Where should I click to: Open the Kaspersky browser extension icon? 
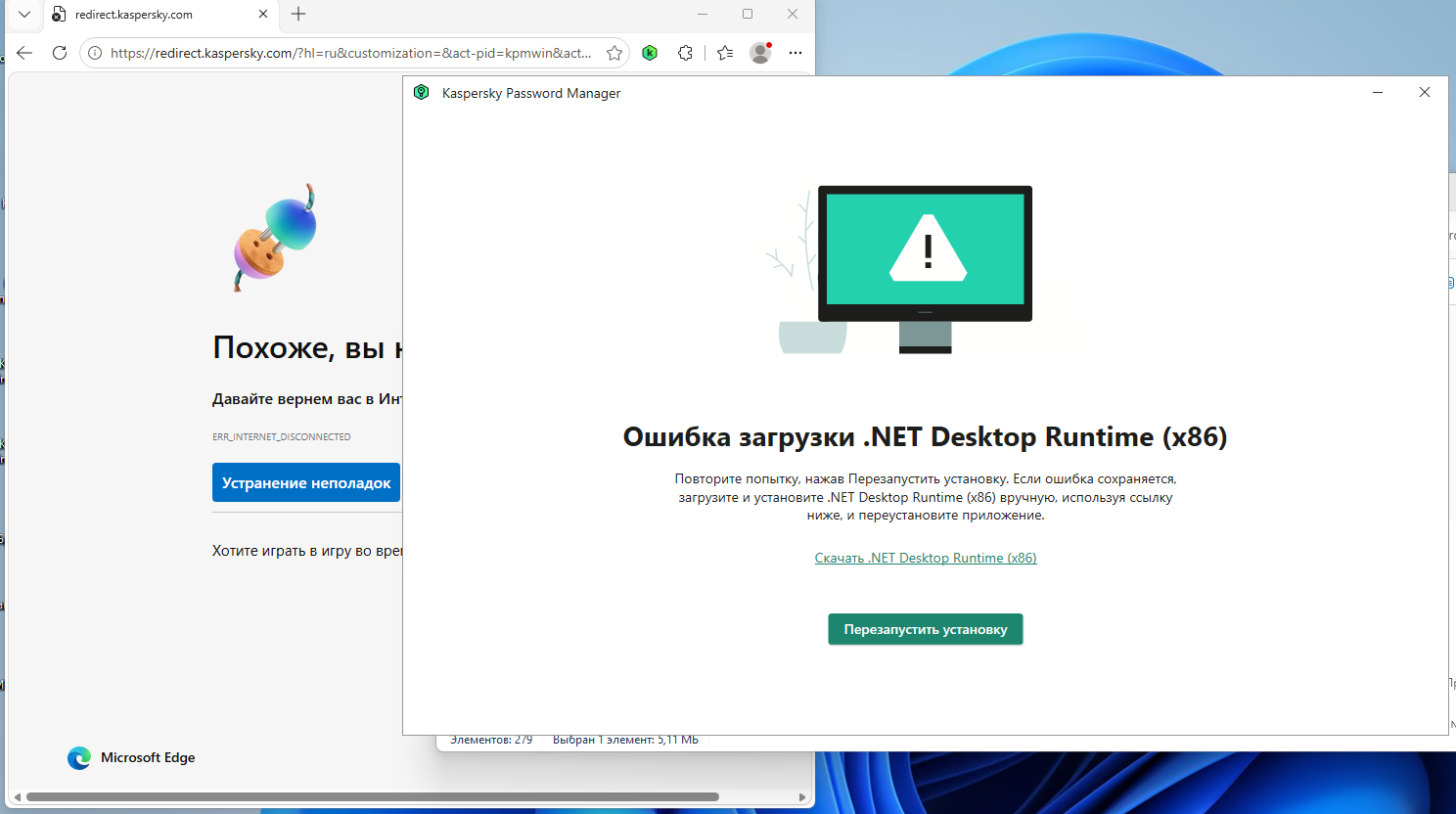650,53
